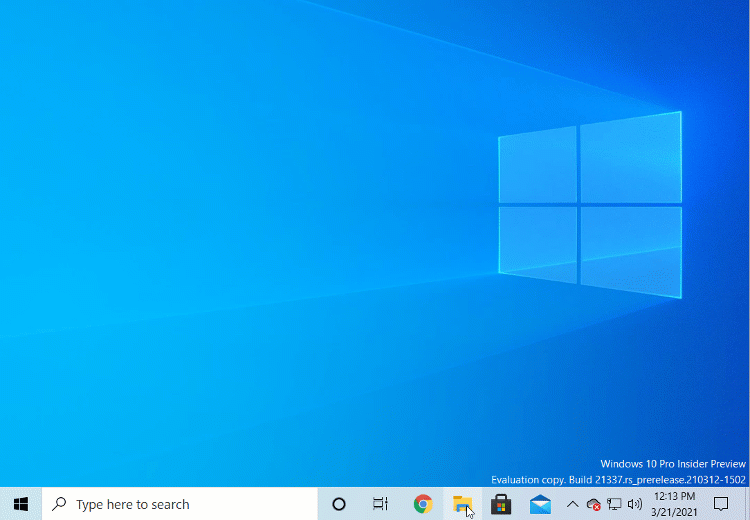Launch Google Chrome from the taskbar
Image resolution: width=750 pixels, height=520 pixels.
click(x=423, y=504)
